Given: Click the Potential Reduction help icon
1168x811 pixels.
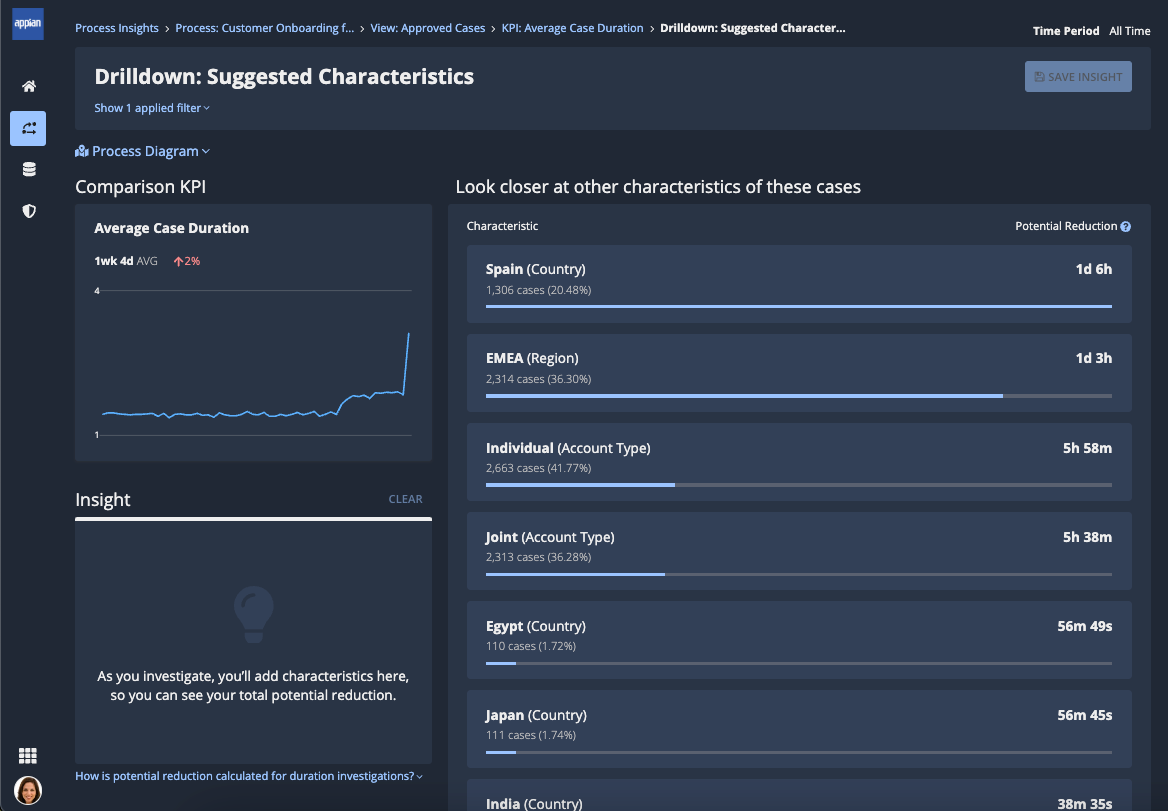Looking at the screenshot, I should coord(1126,226).
